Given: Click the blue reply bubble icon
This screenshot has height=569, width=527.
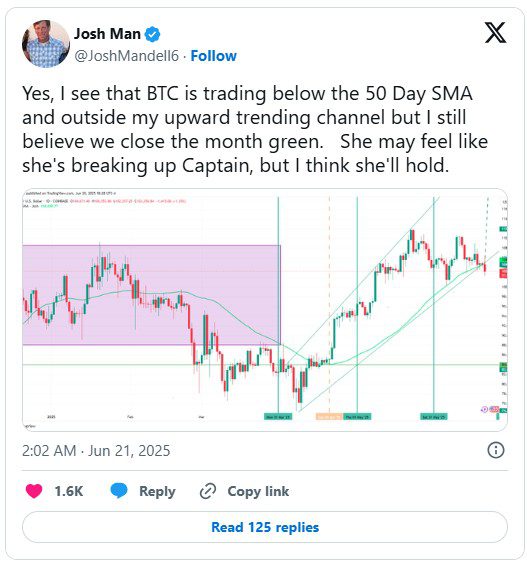Looking at the screenshot, I should point(119,491).
